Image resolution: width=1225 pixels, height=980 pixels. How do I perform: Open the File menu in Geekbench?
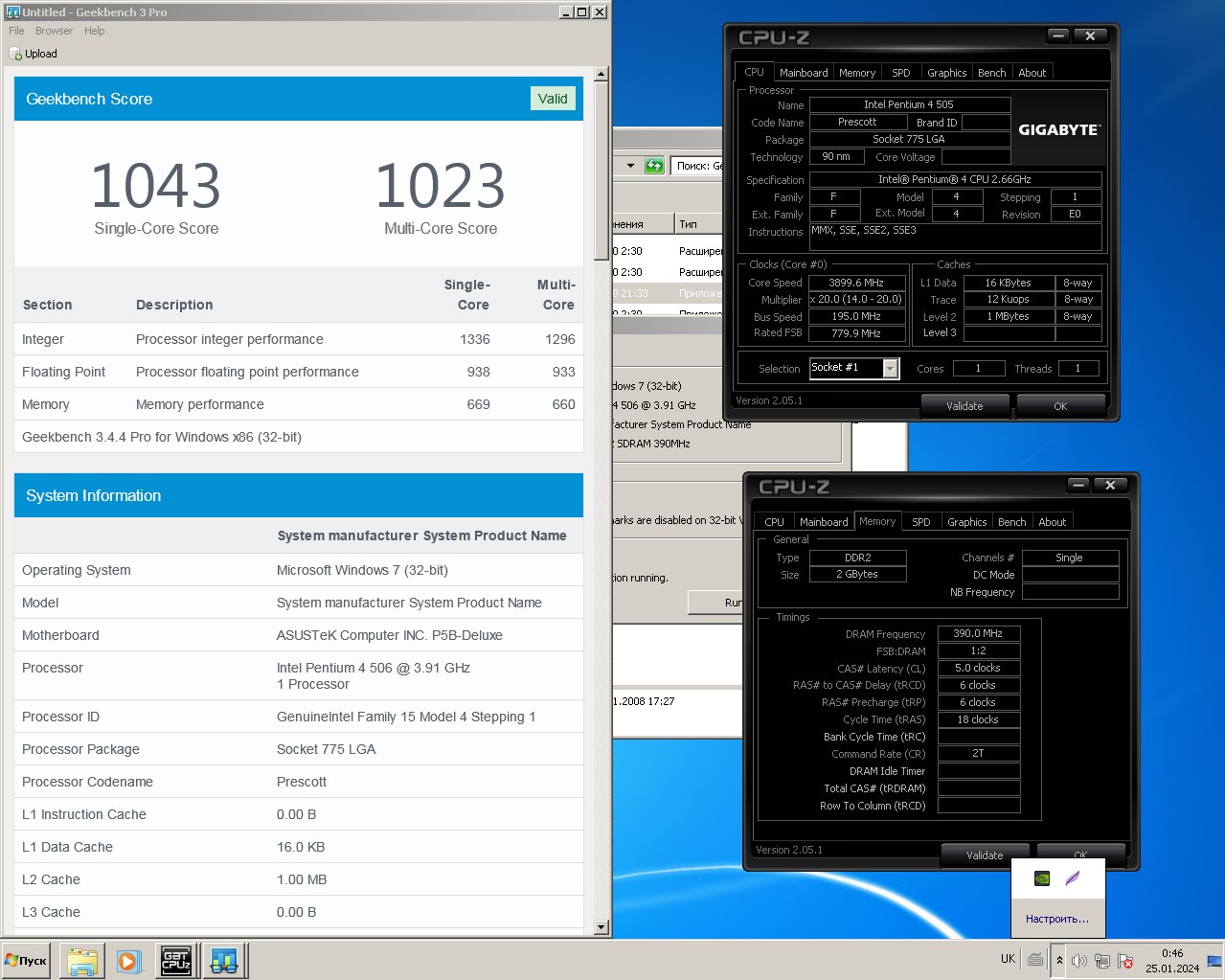pos(16,31)
